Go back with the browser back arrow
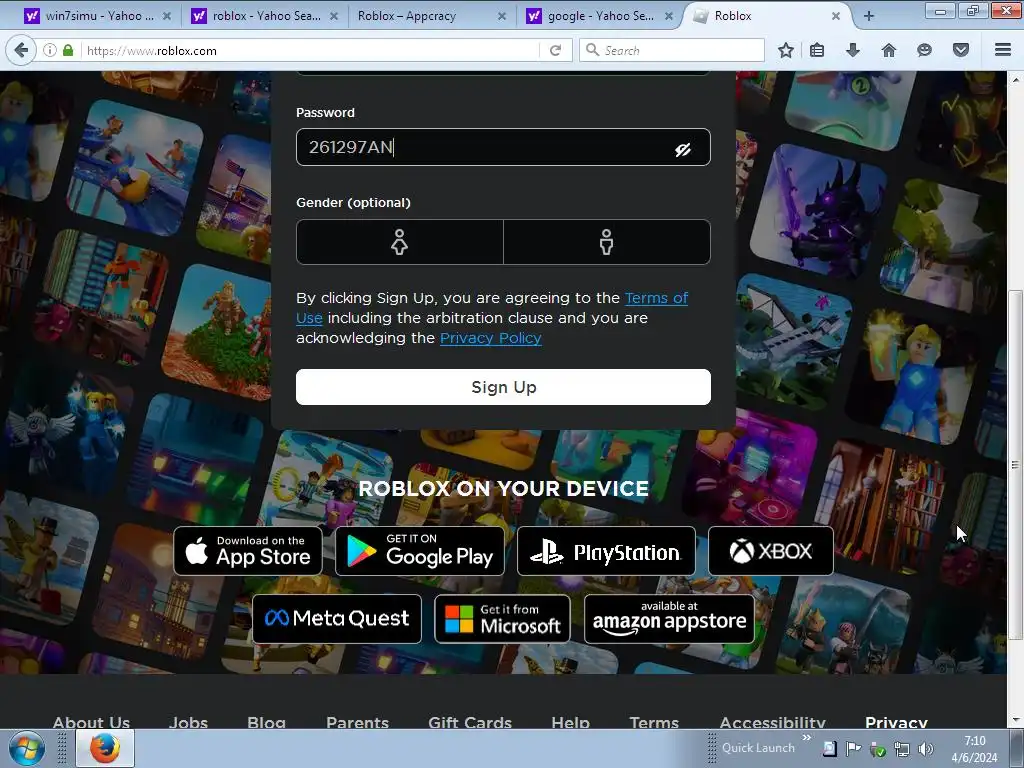 point(21,50)
